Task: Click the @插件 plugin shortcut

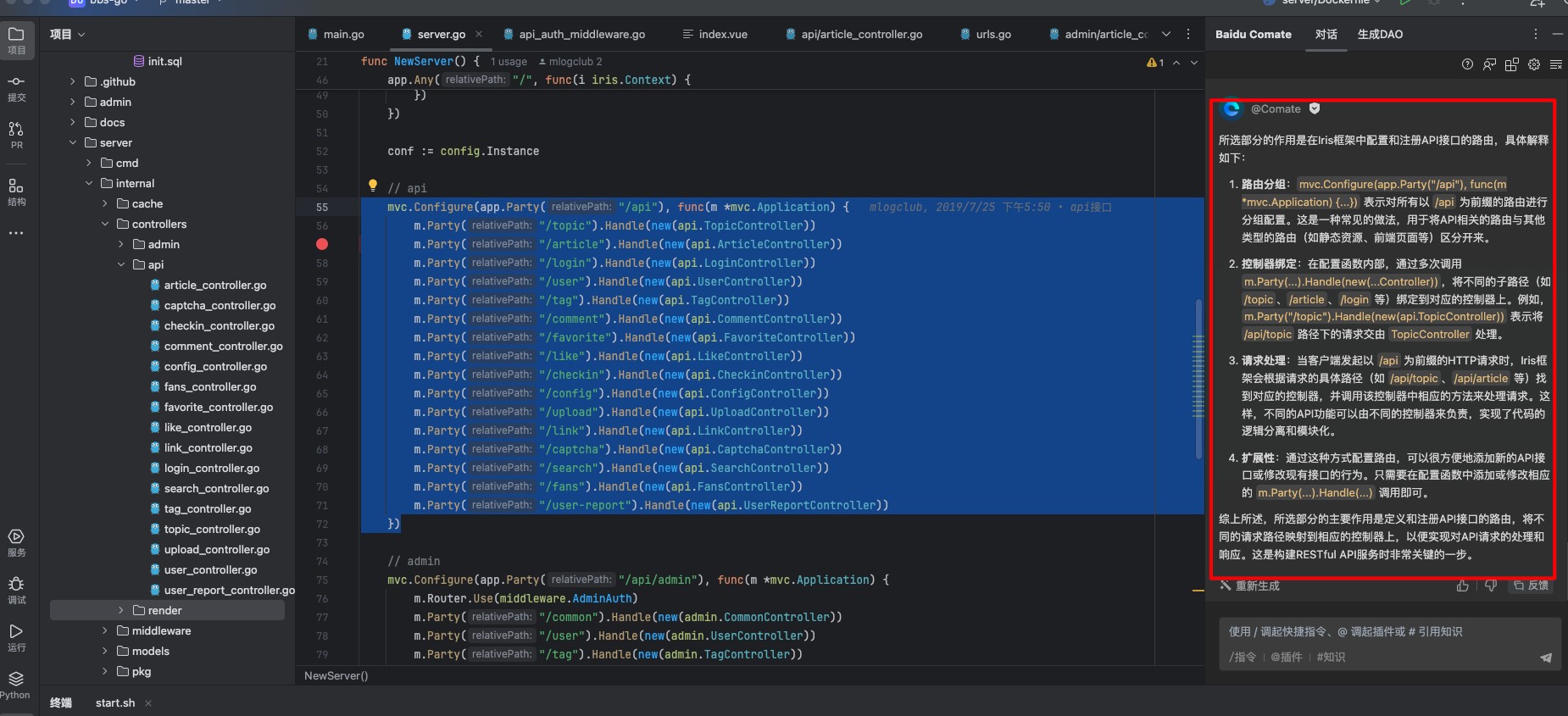Action: click(1286, 658)
